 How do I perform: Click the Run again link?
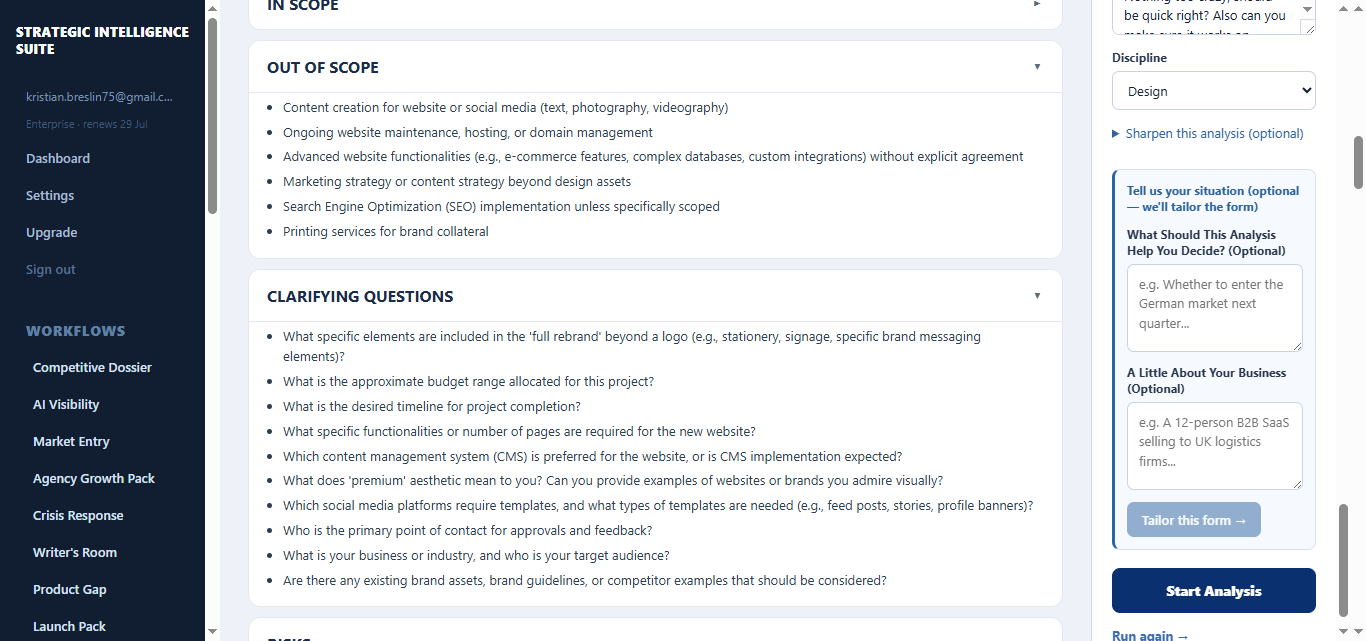click(x=1150, y=635)
